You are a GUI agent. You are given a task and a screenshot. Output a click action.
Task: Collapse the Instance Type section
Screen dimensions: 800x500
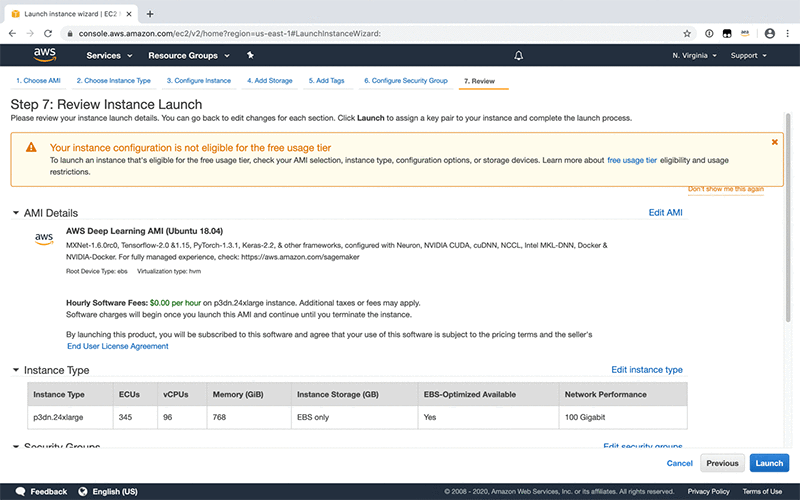(x=16, y=370)
